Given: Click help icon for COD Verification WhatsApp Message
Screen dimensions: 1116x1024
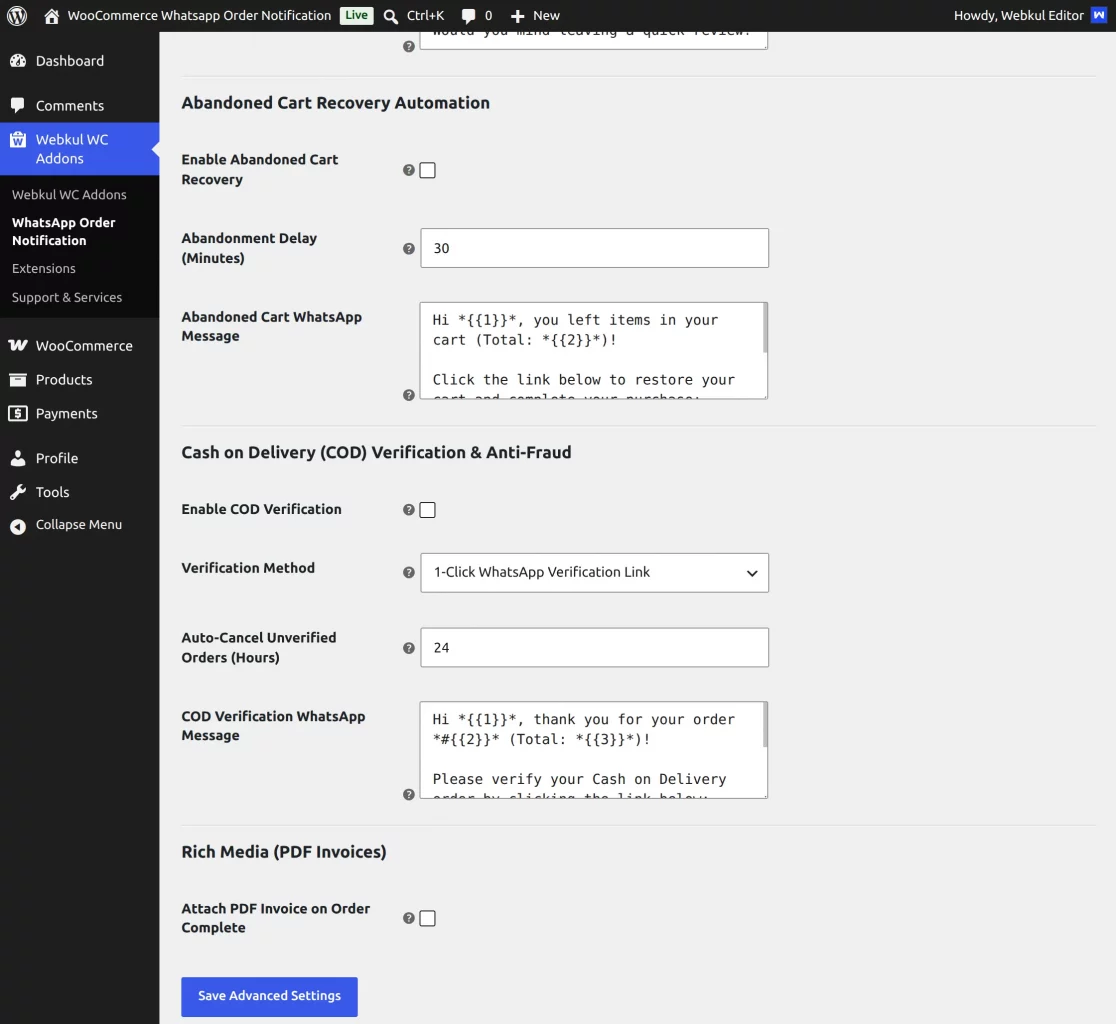Looking at the screenshot, I should click(409, 794).
